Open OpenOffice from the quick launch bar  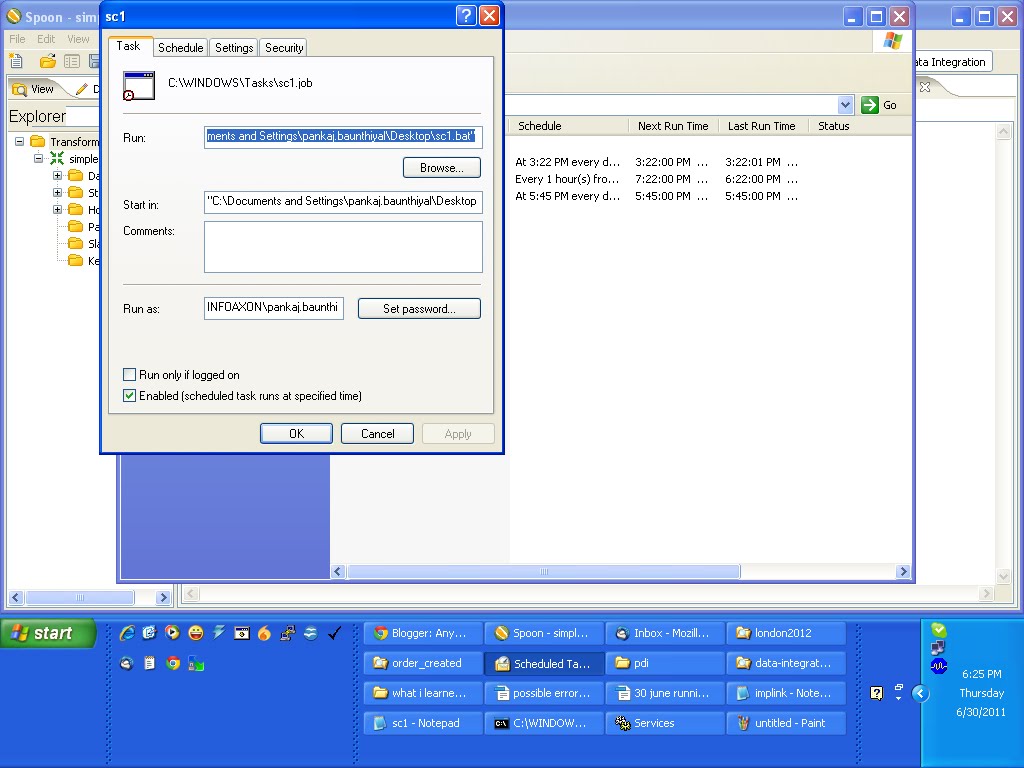point(312,633)
